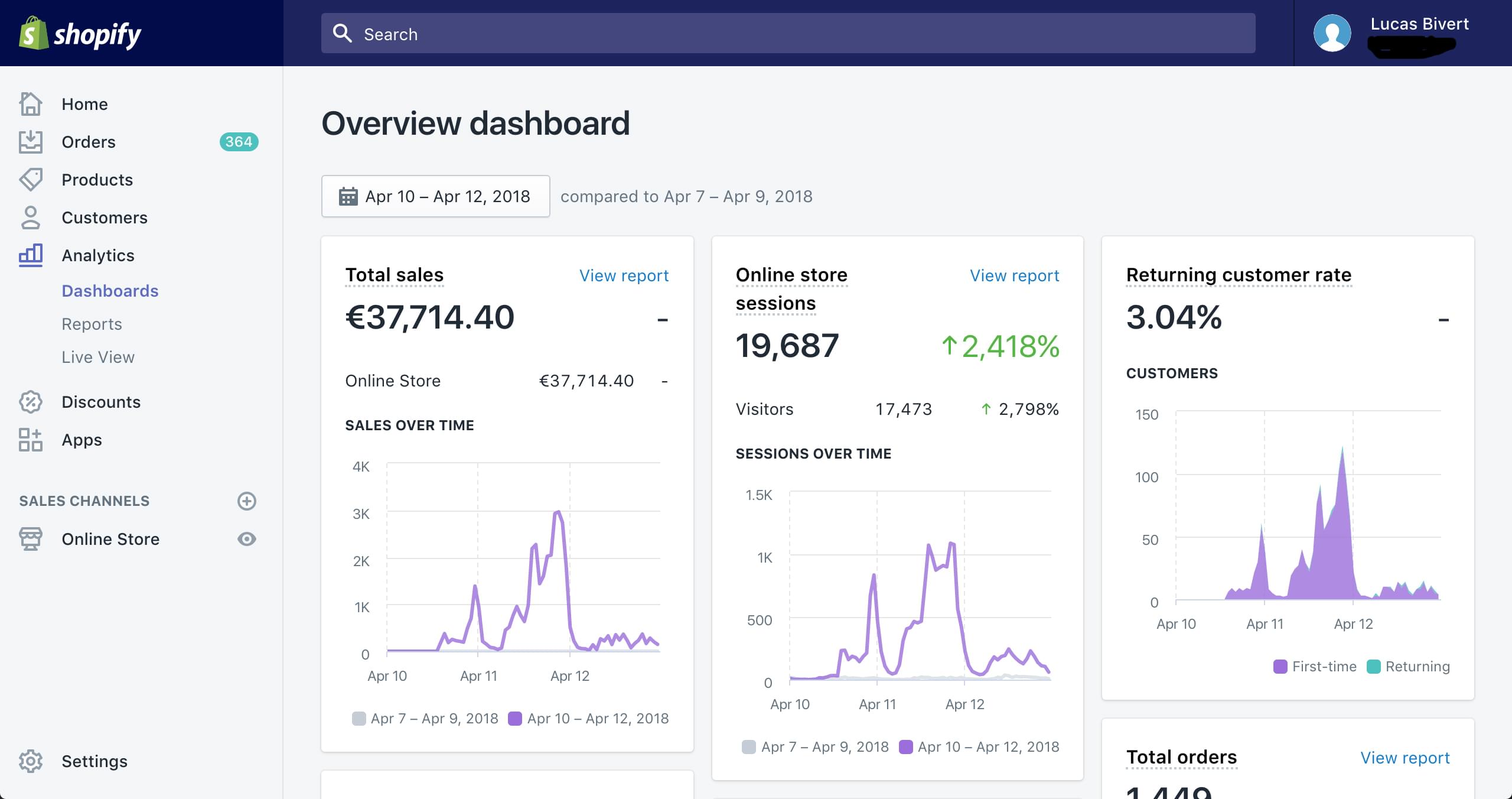Click the Apps grid icon
This screenshot has height=799, width=1512.
pos(31,440)
